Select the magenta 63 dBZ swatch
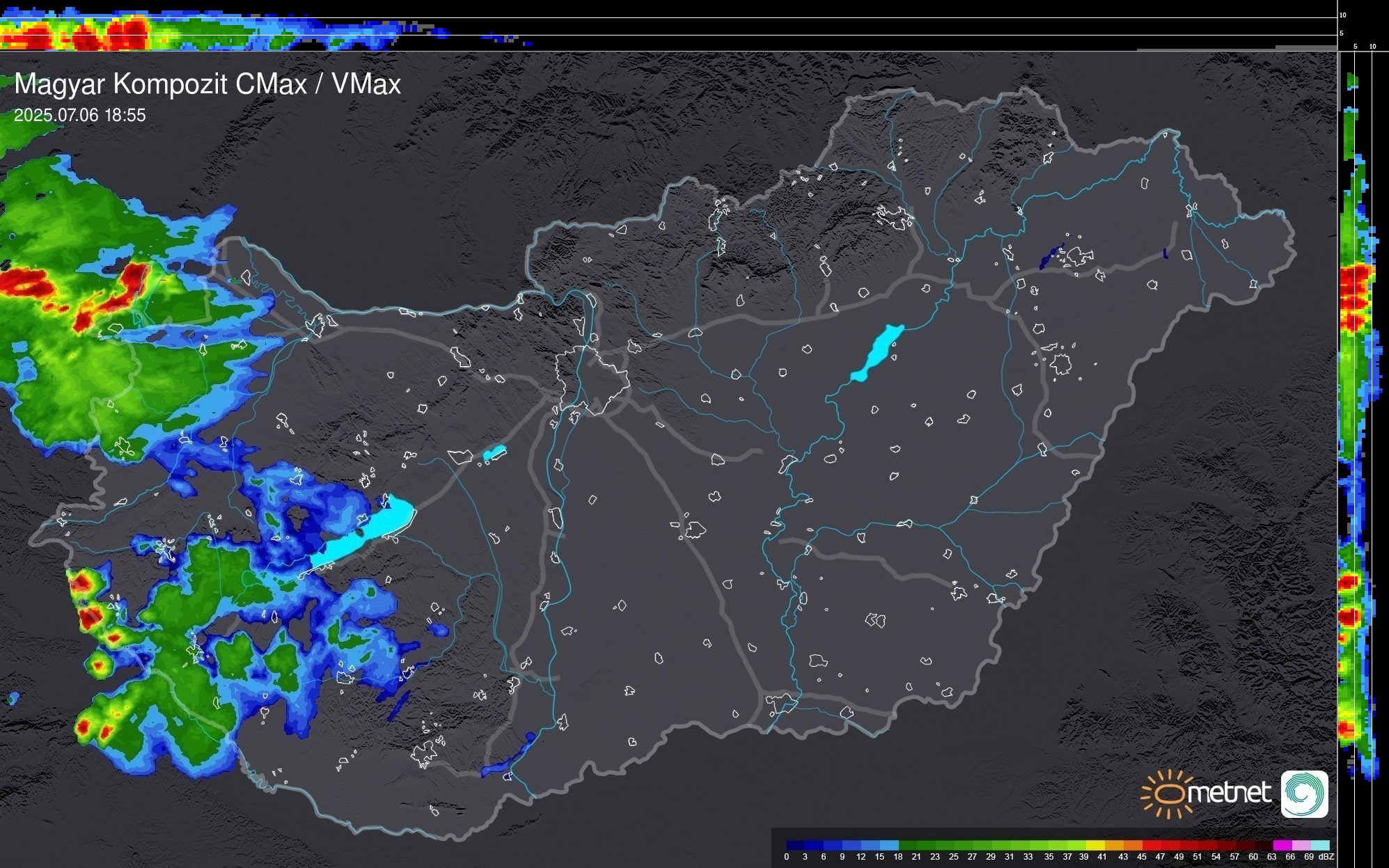This screenshot has height=868, width=1389. coord(1282,845)
